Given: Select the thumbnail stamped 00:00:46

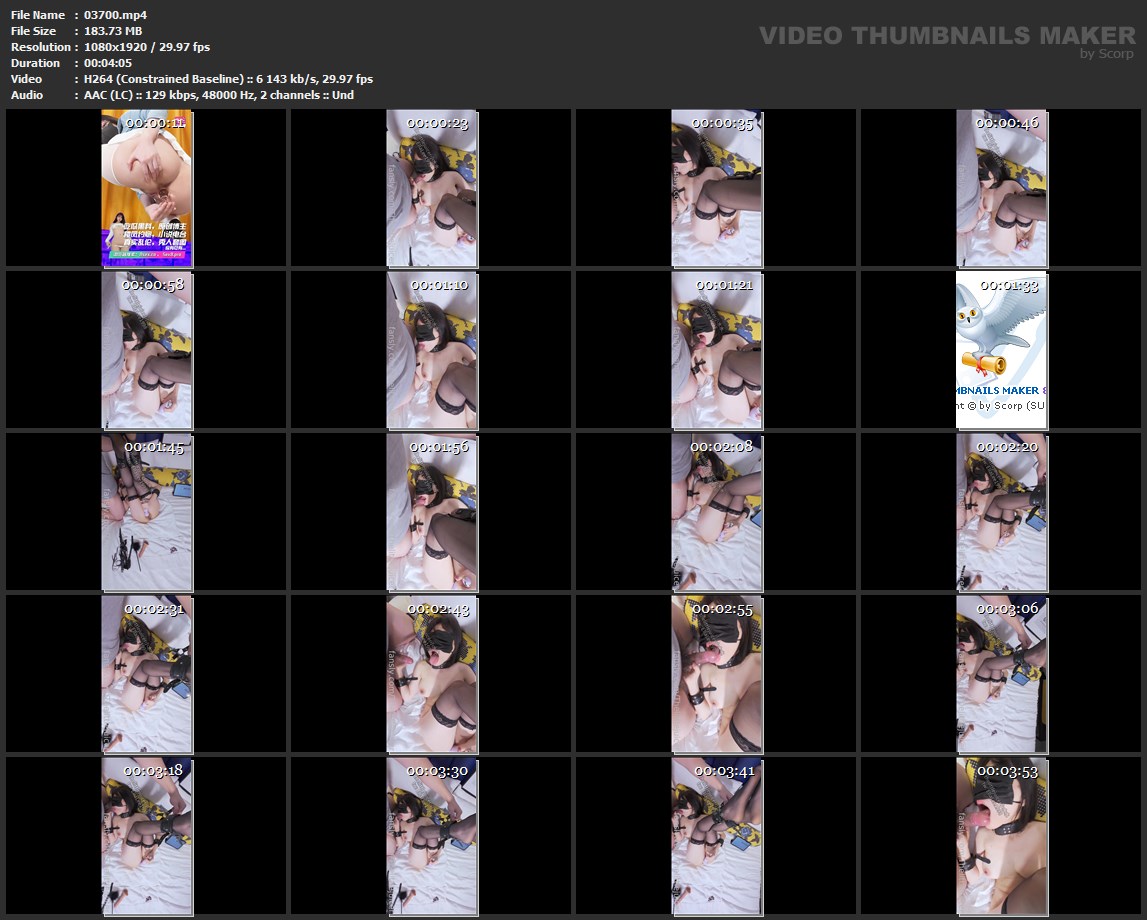Looking at the screenshot, I should pyautogui.click(x=1001, y=188).
